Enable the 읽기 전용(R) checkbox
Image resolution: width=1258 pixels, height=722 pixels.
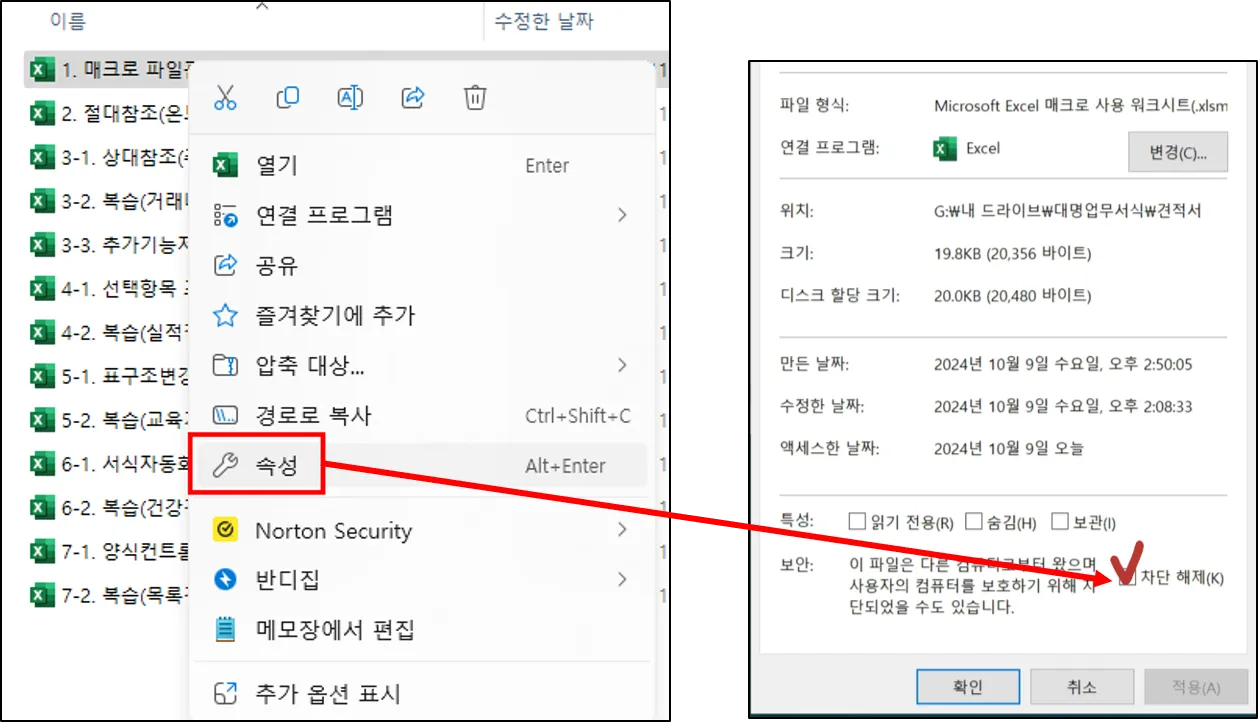coord(857,521)
